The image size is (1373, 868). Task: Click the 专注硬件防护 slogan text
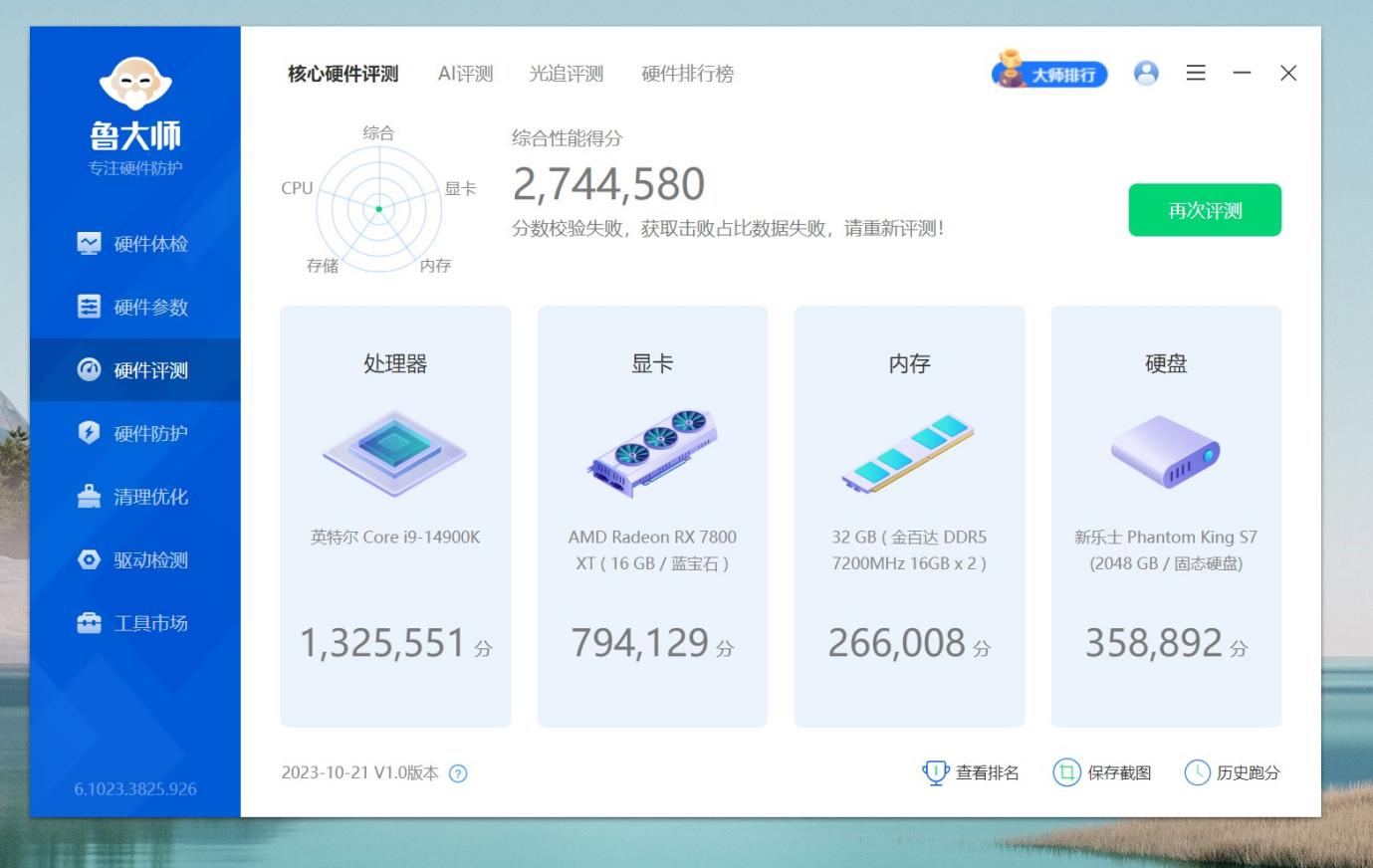click(x=135, y=168)
